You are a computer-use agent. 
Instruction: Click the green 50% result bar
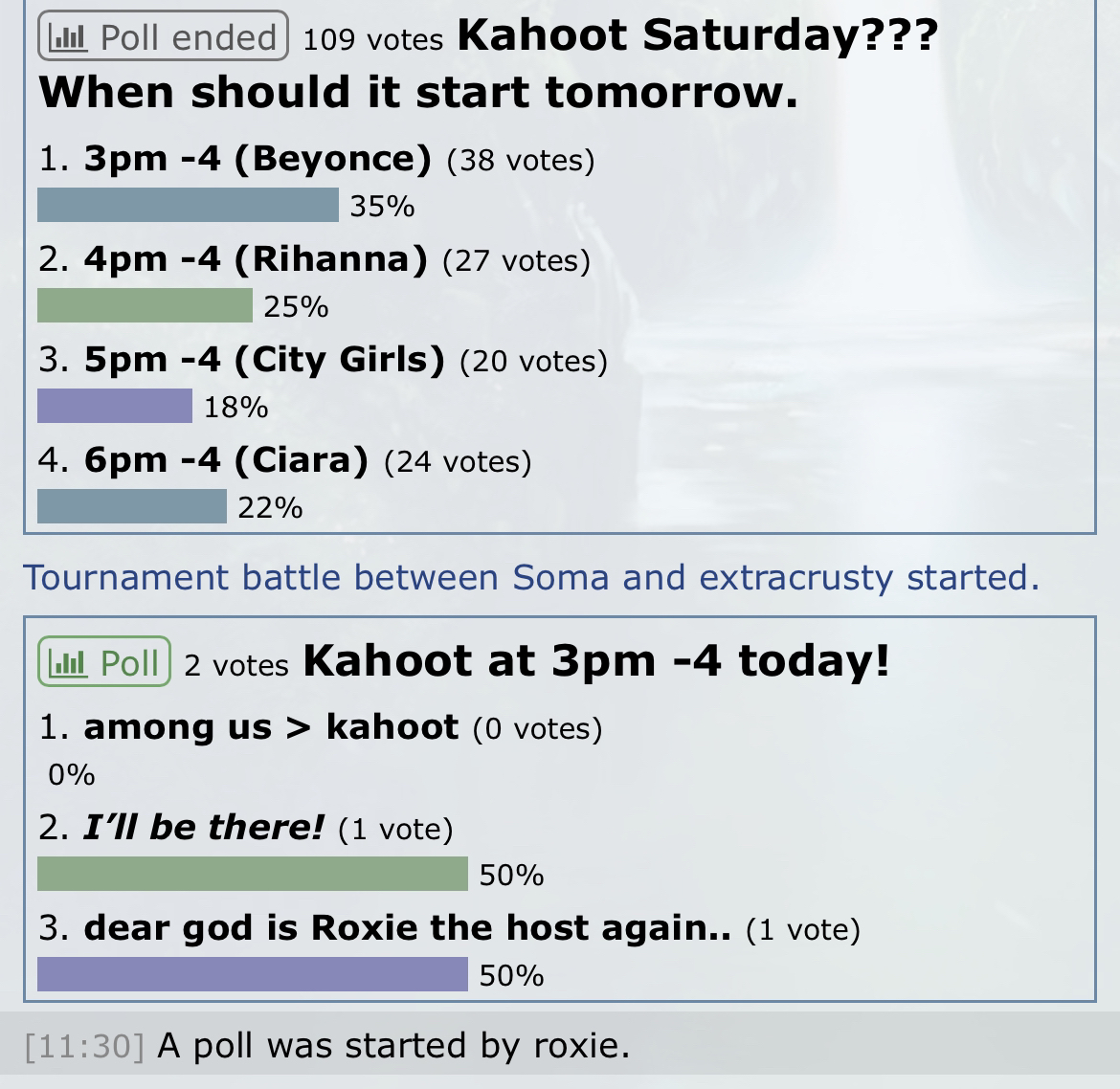tap(252, 874)
